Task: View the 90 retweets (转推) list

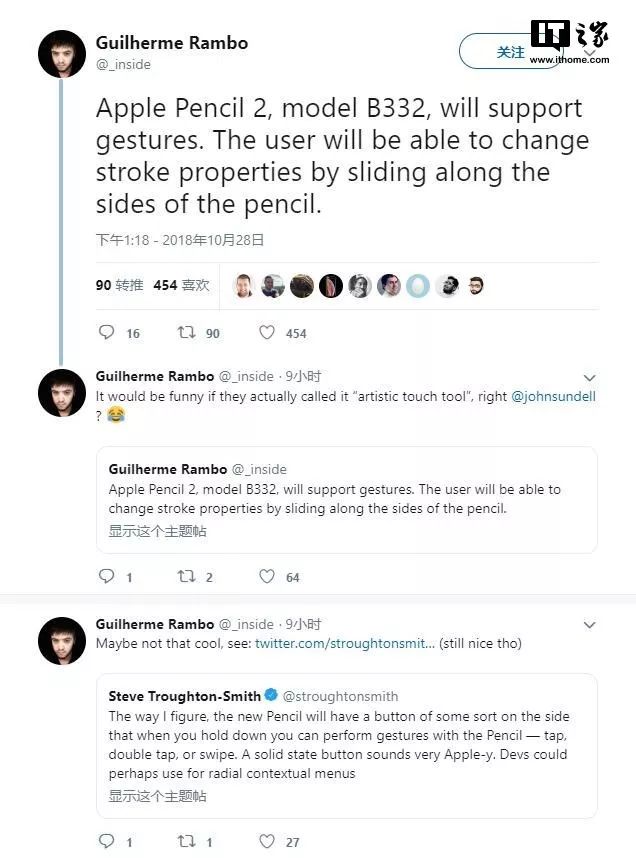Action: (120, 285)
